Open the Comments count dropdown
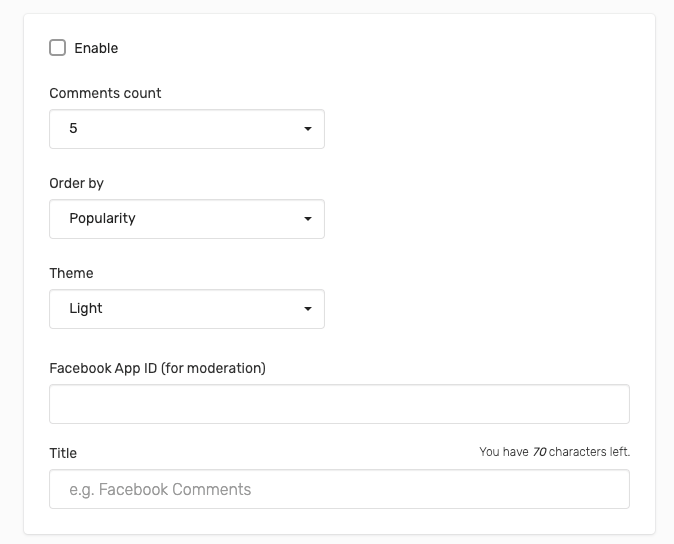 point(187,129)
